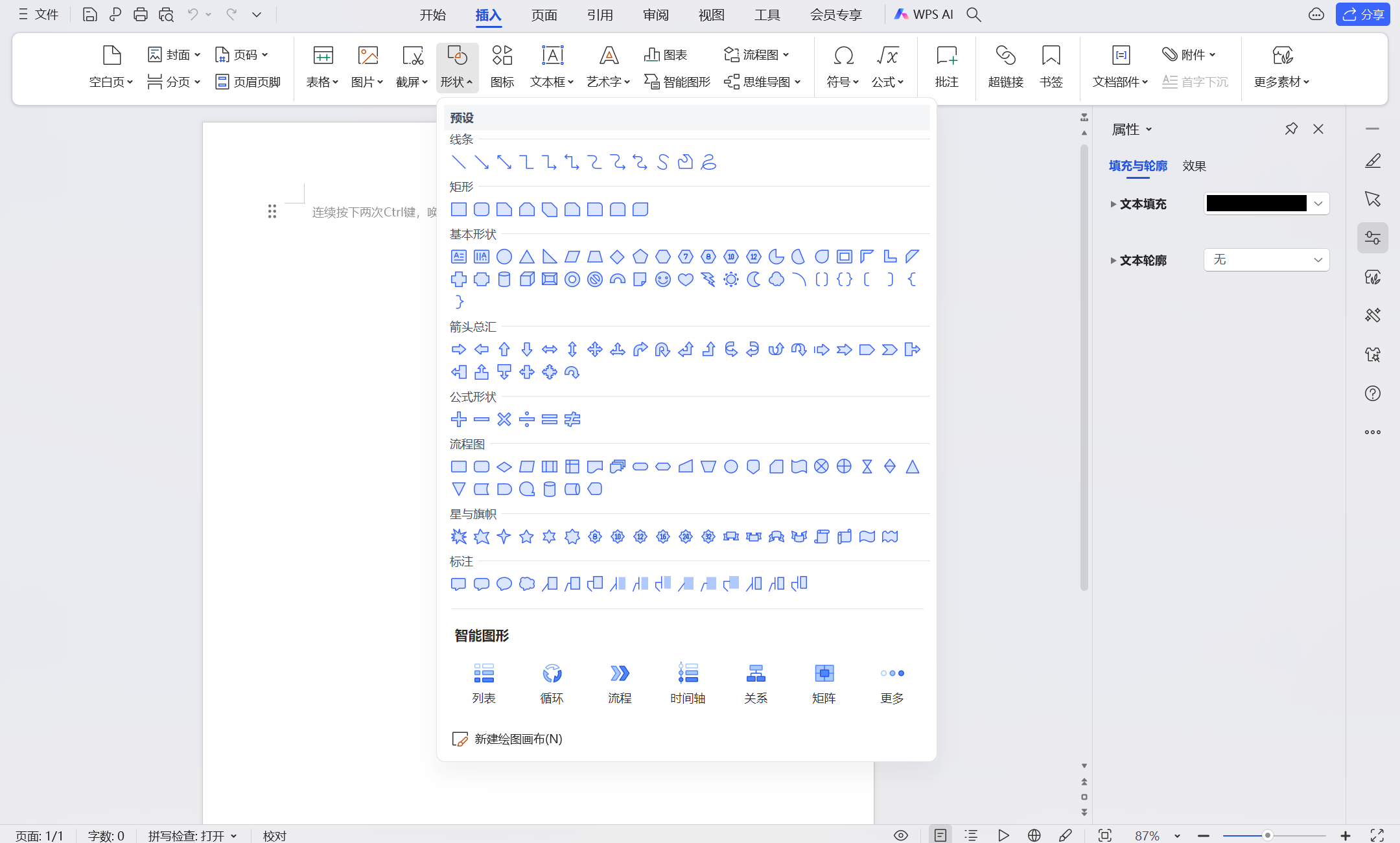Viewport: 1400px width, 843px height.
Task: Toggle the eye protection mode icon
Action: point(901,835)
